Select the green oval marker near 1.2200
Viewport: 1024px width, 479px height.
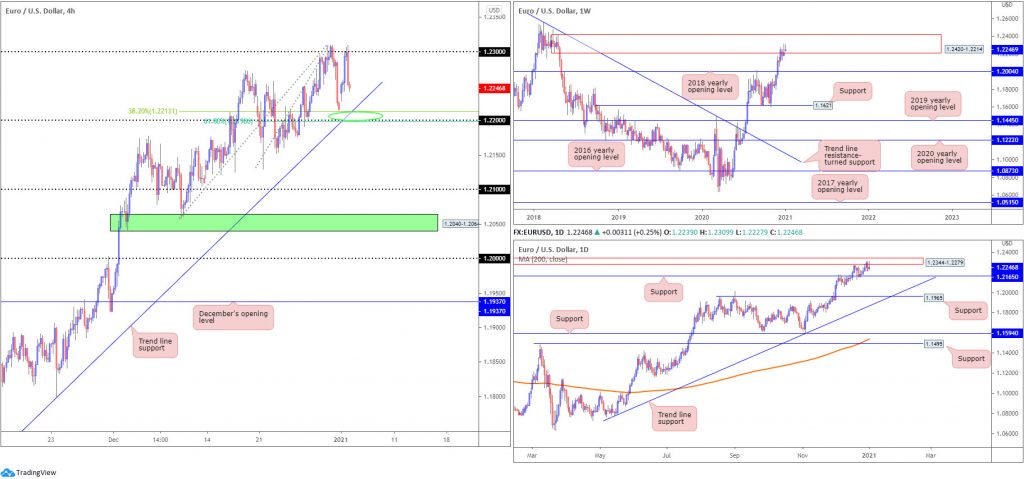[x=355, y=116]
